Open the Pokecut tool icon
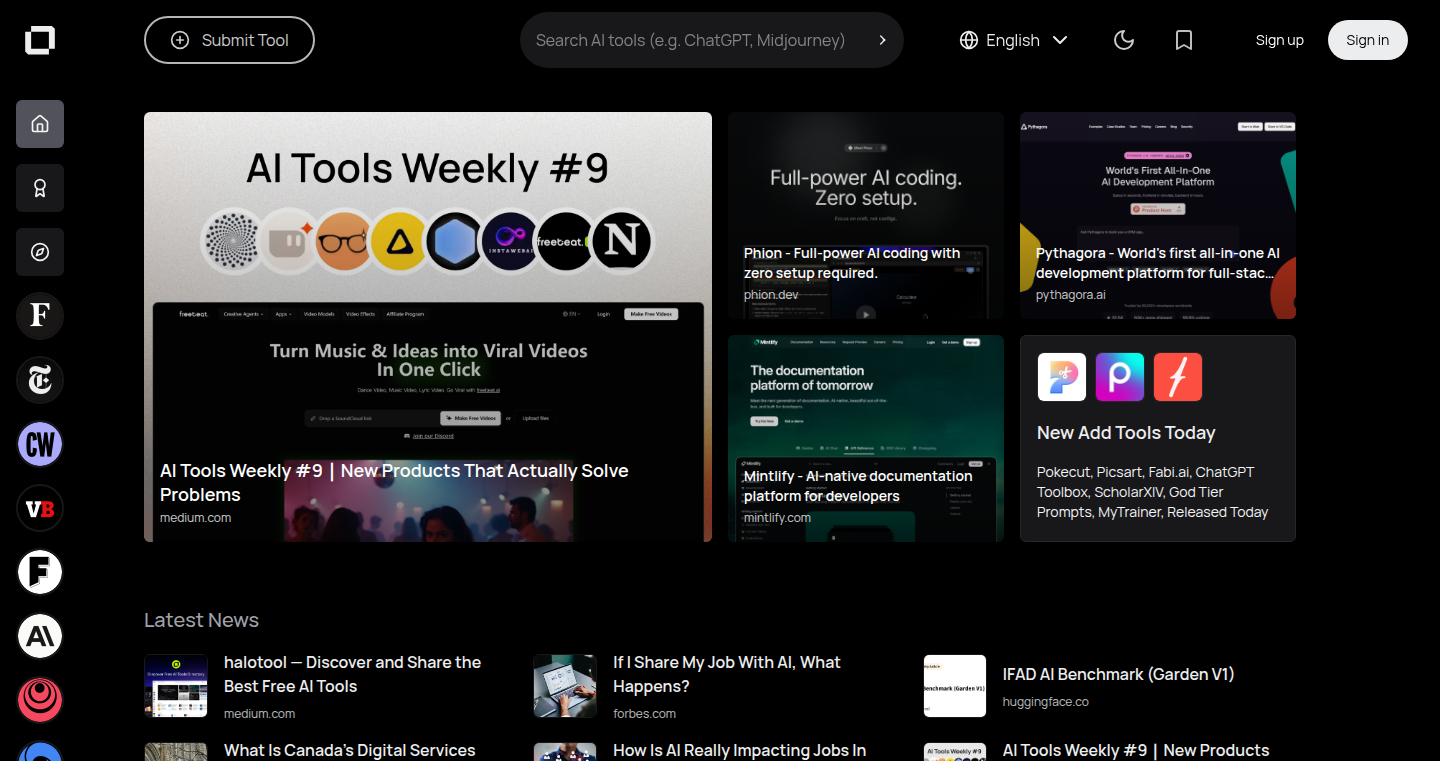This screenshot has height=761, width=1440. pyautogui.click(x=1062, y=377)
